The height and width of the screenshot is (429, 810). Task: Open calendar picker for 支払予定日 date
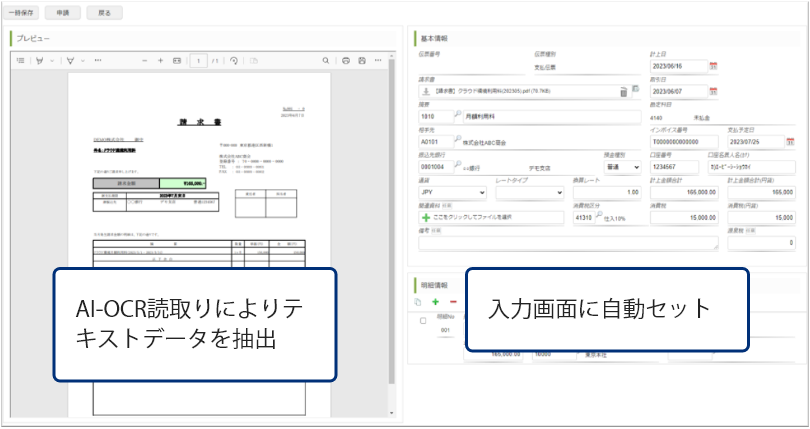click(790, 141)
